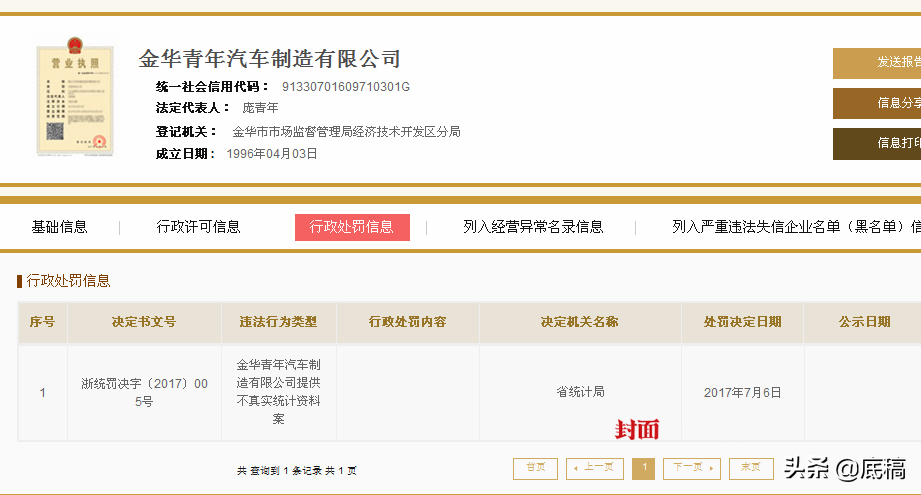921x495 pixels.
Task: Click the 下一页 next page button
Action: click(692, 469)
